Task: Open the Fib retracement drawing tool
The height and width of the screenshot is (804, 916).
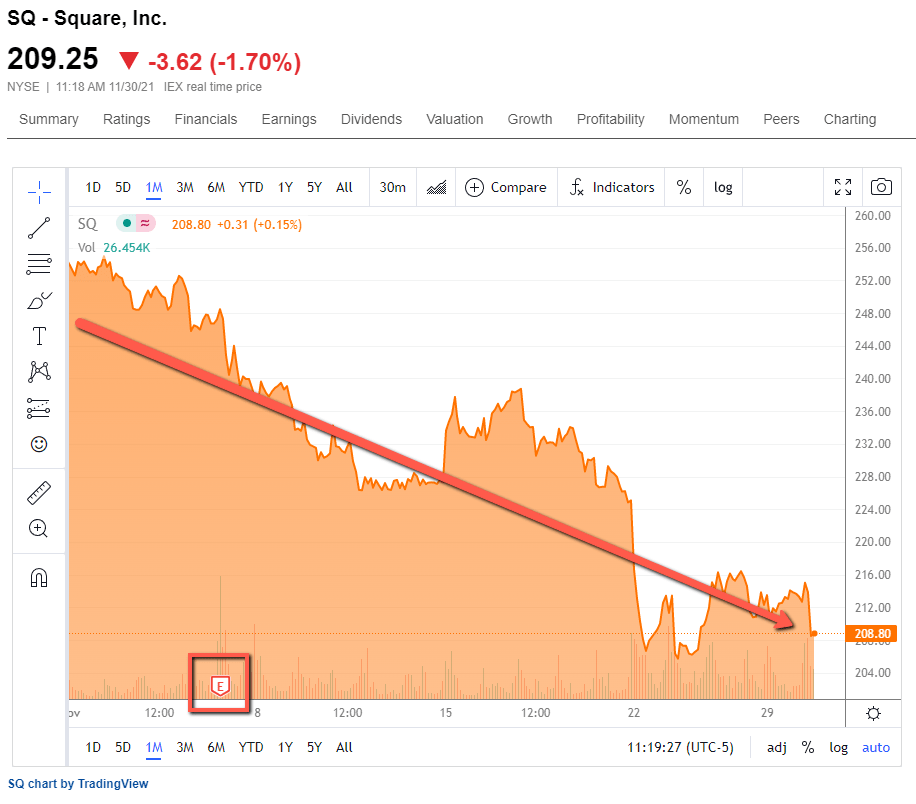Action: [39, 264]
